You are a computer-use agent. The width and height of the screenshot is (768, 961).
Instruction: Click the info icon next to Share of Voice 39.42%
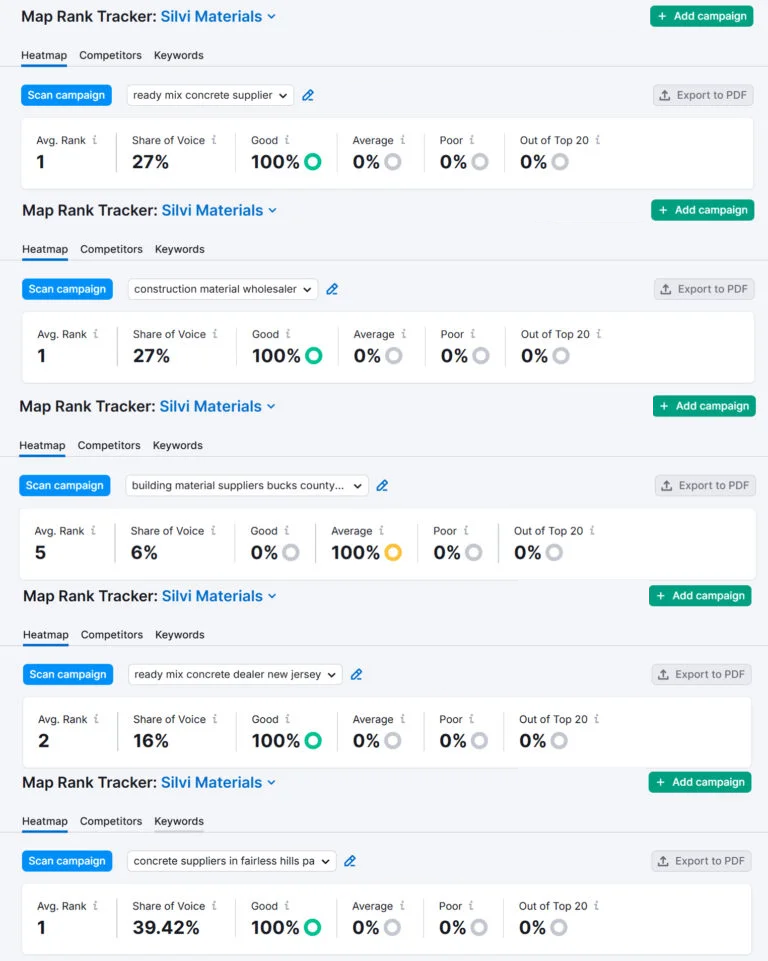(x=215, y=906)
